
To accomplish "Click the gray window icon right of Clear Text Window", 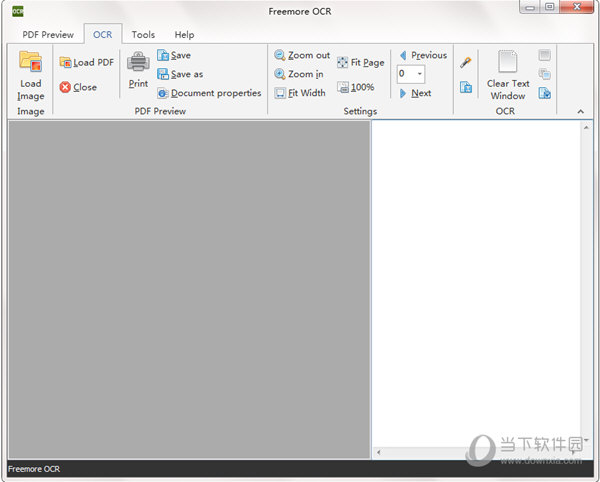I will (x=545, y=55).
